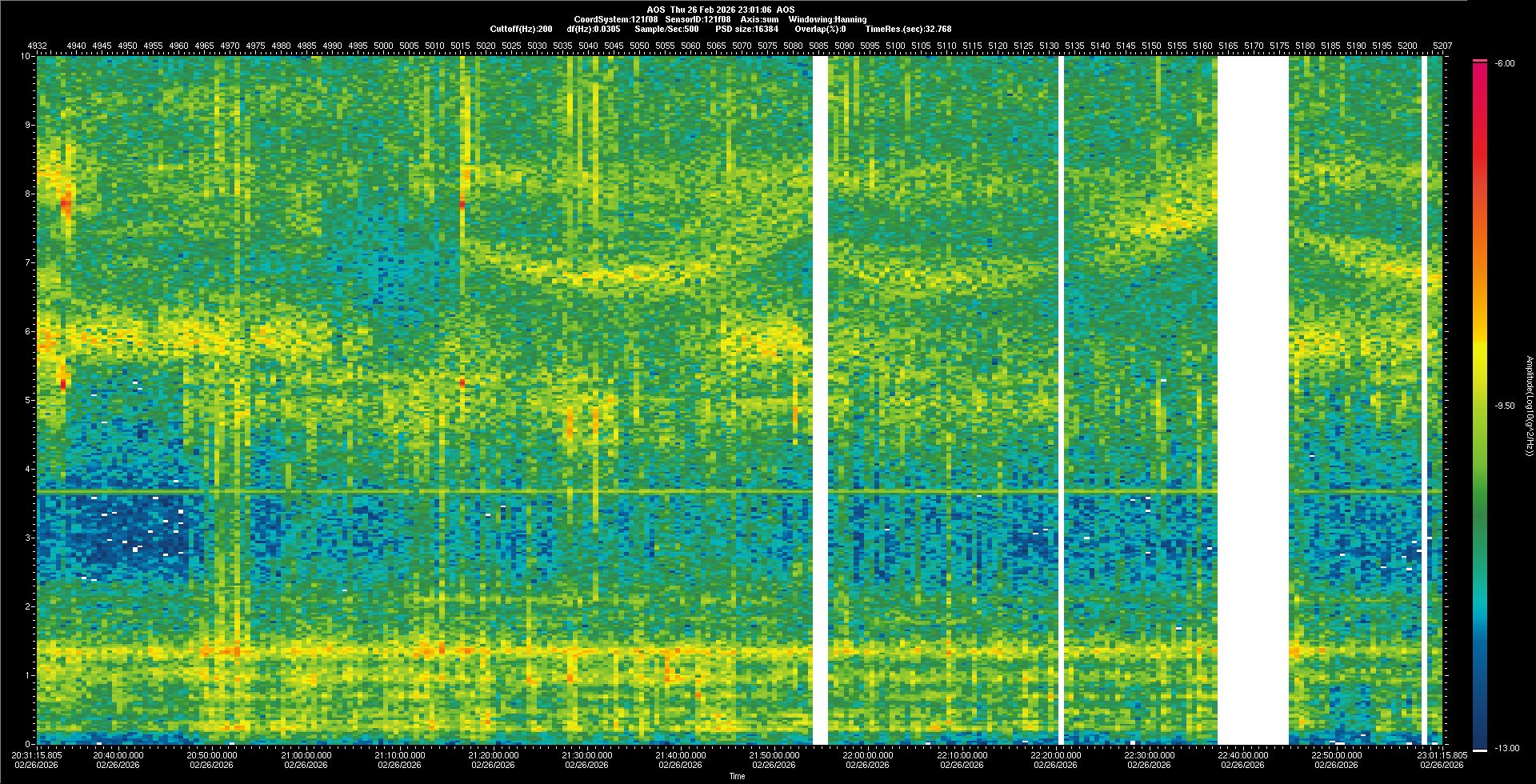Click the white bottom marker on the colorbar
Image resolution: width=1536 pixels, height=784 pixels.
tap(1479, 750)
